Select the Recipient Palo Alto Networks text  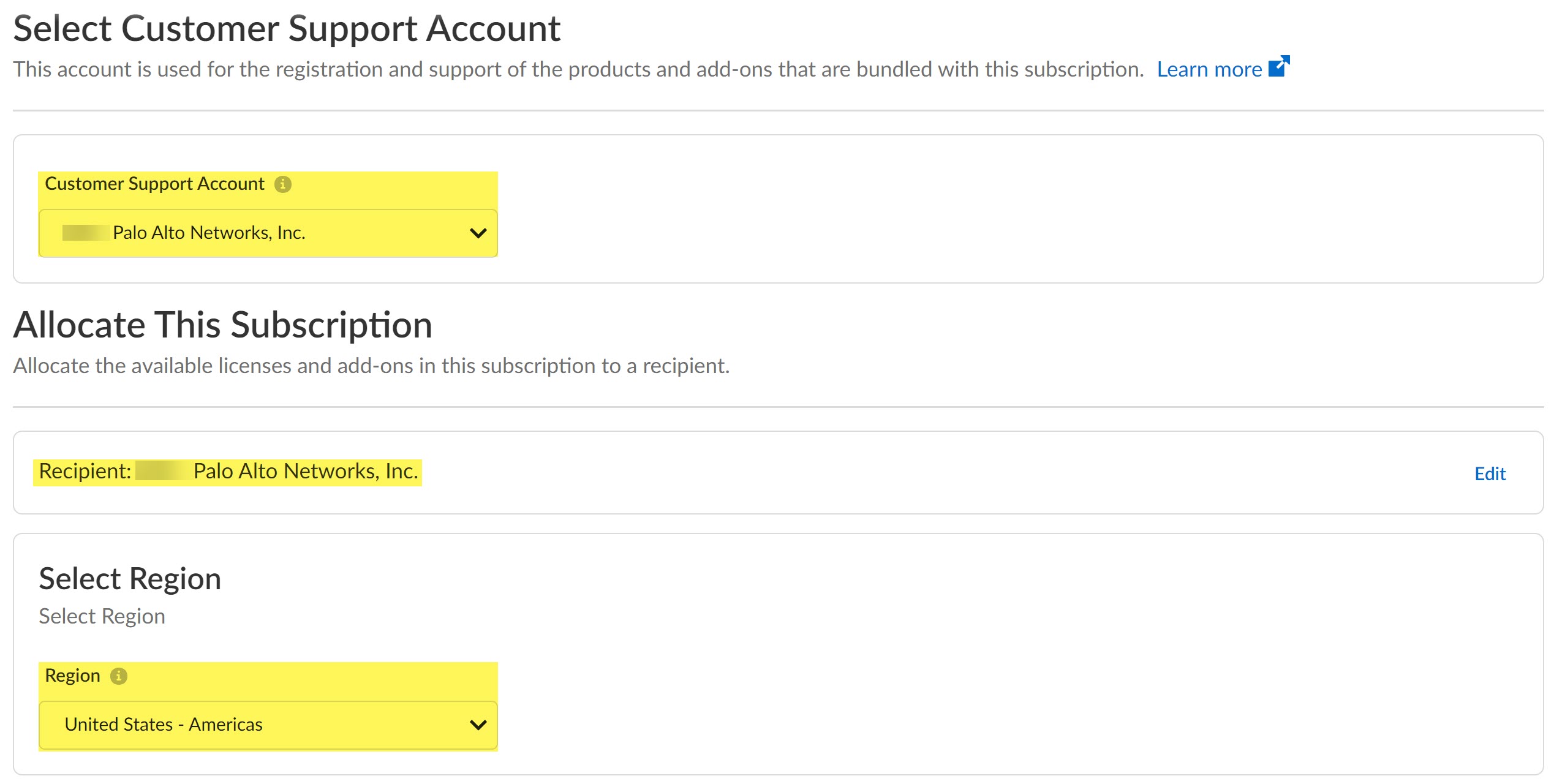point(305,471)
